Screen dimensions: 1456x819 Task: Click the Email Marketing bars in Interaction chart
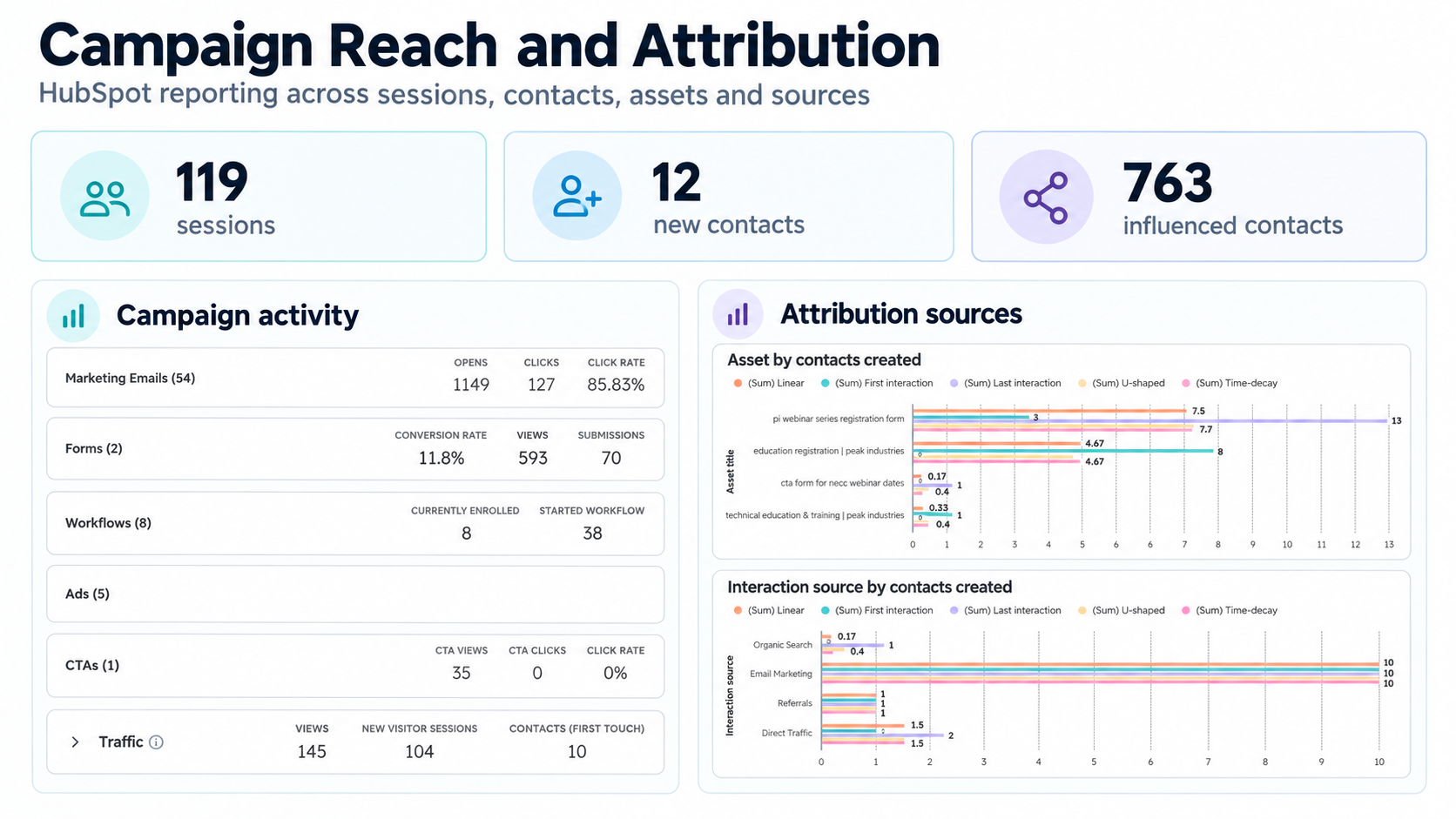(x=1101, y=673)
